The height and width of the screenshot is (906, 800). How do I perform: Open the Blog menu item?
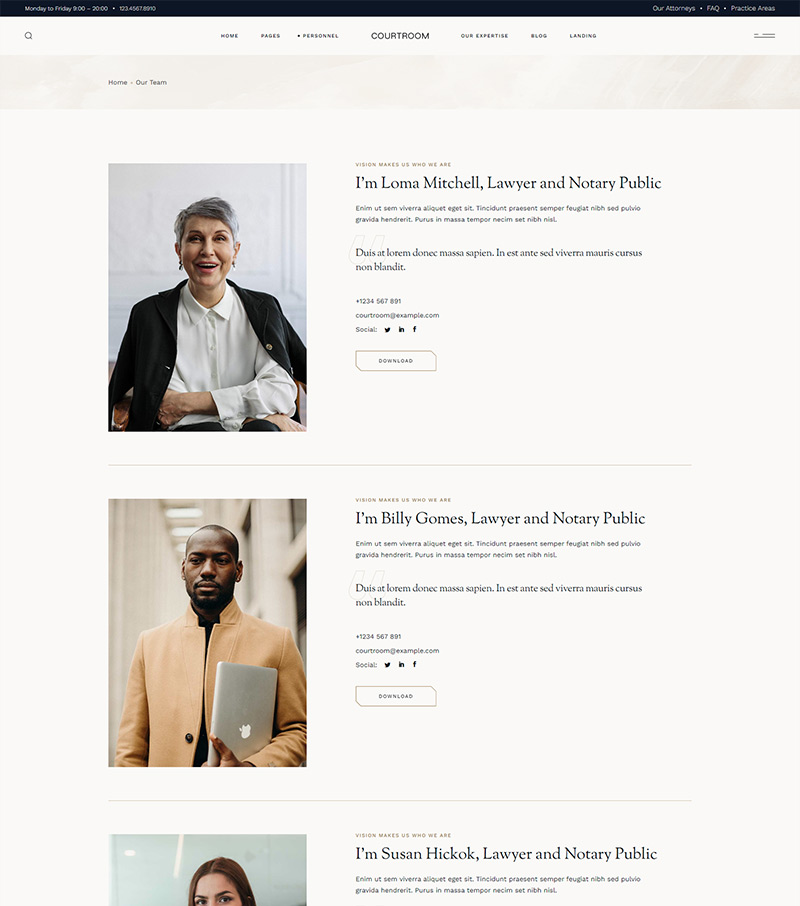click(x=539, y=36)
